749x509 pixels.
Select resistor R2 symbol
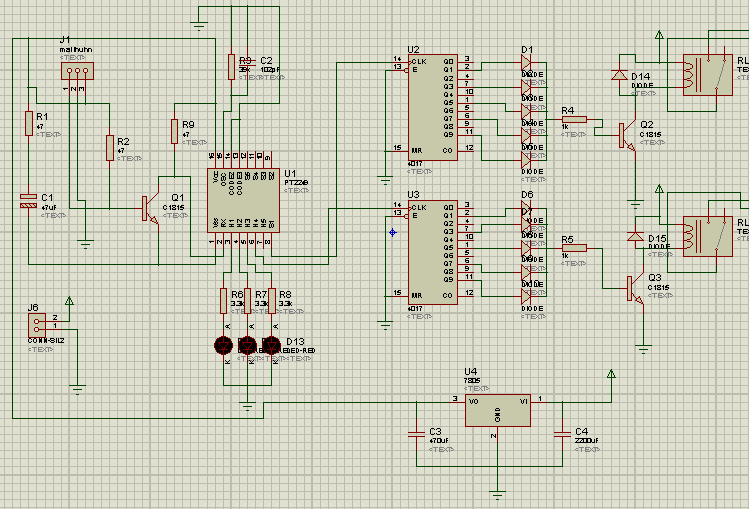(109, 148)
